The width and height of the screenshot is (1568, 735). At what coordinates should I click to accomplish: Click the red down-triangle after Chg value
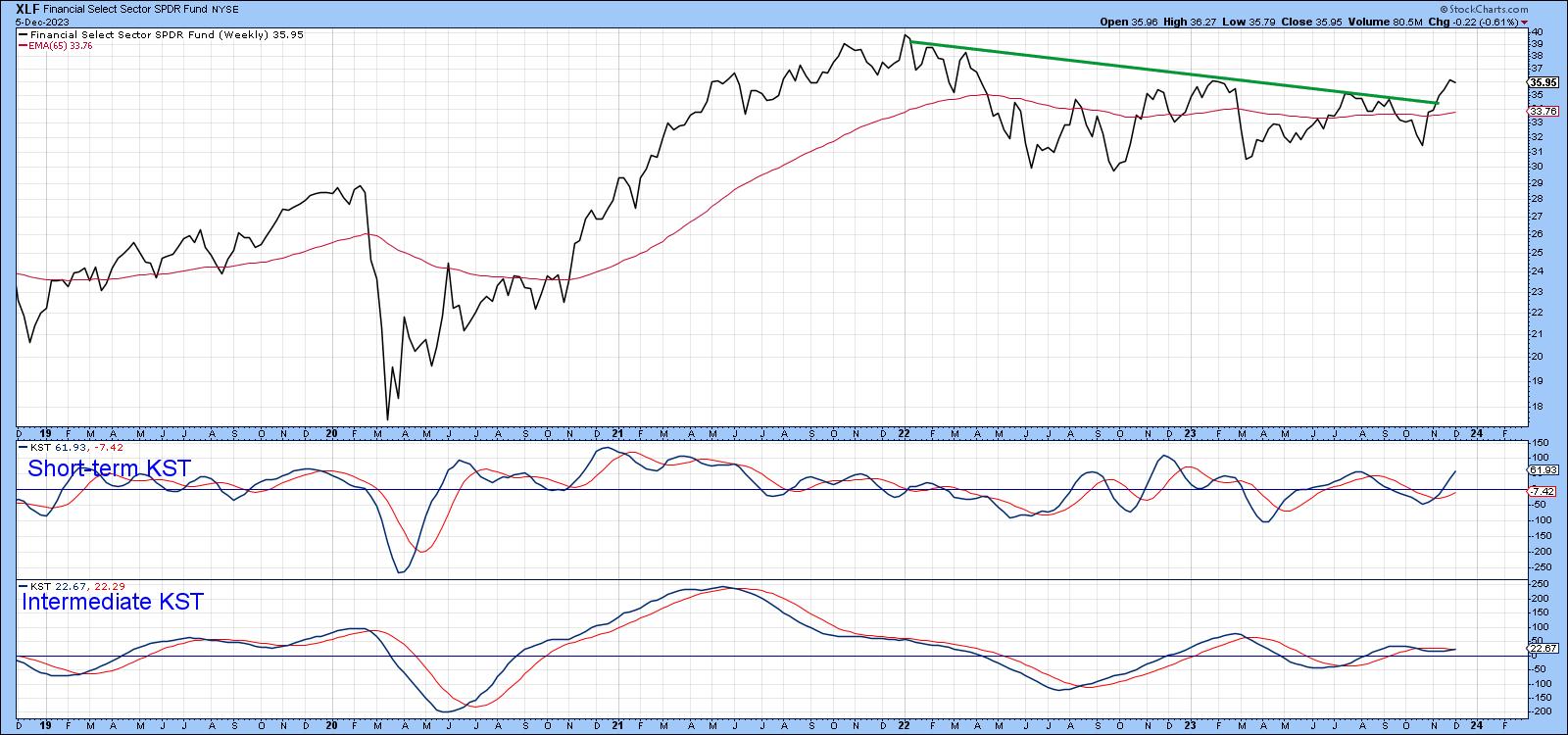1525,22
